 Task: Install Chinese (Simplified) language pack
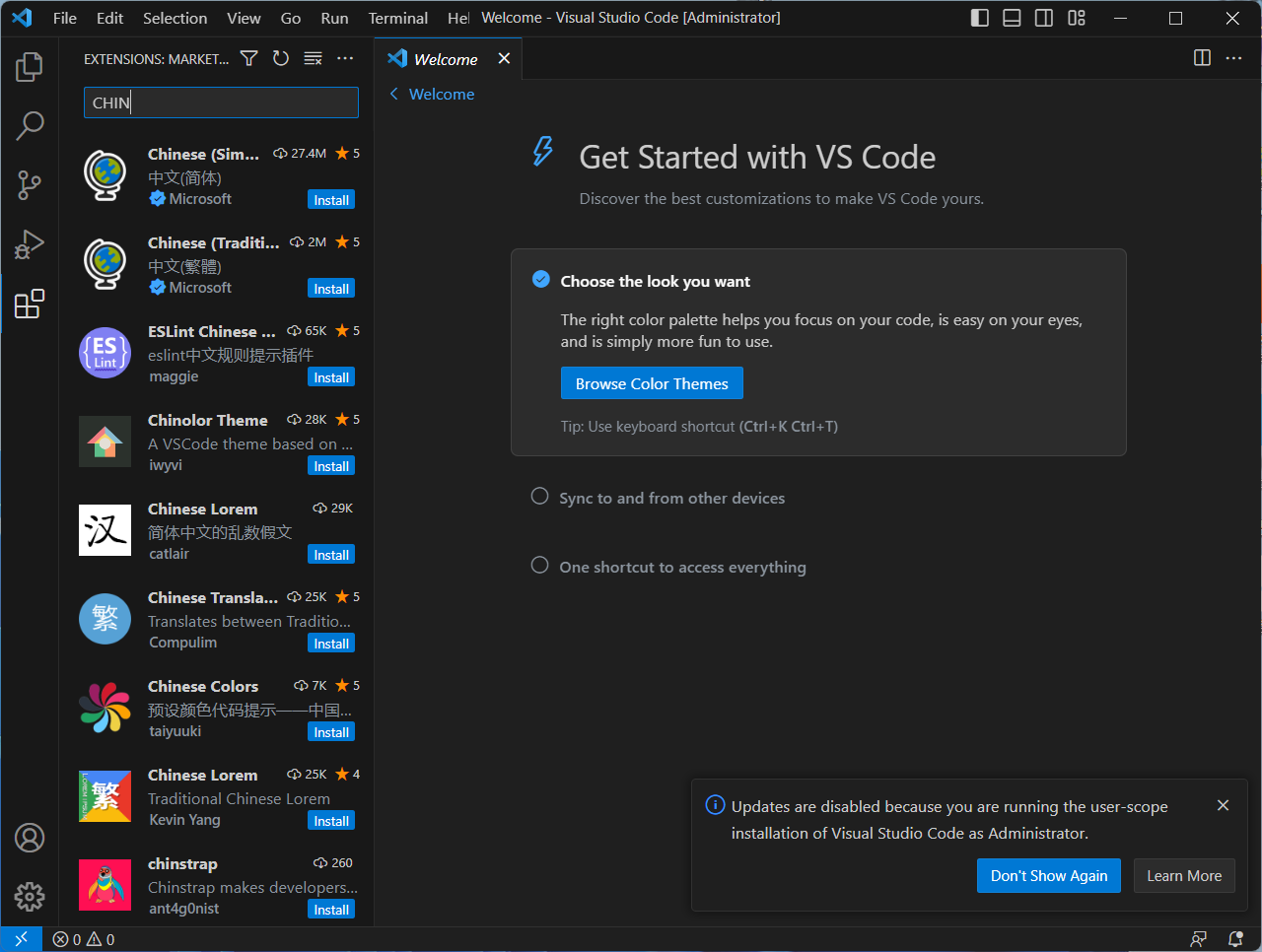331,200
